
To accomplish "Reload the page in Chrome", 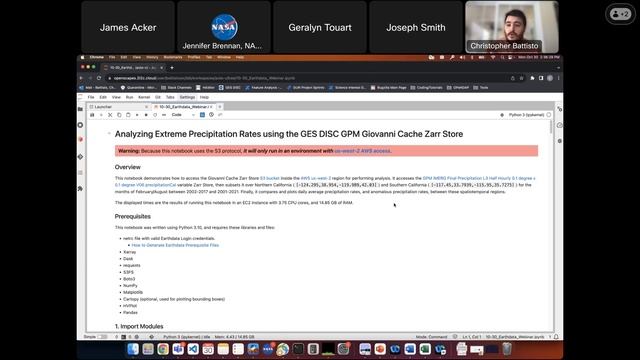I will pos(99,78).
